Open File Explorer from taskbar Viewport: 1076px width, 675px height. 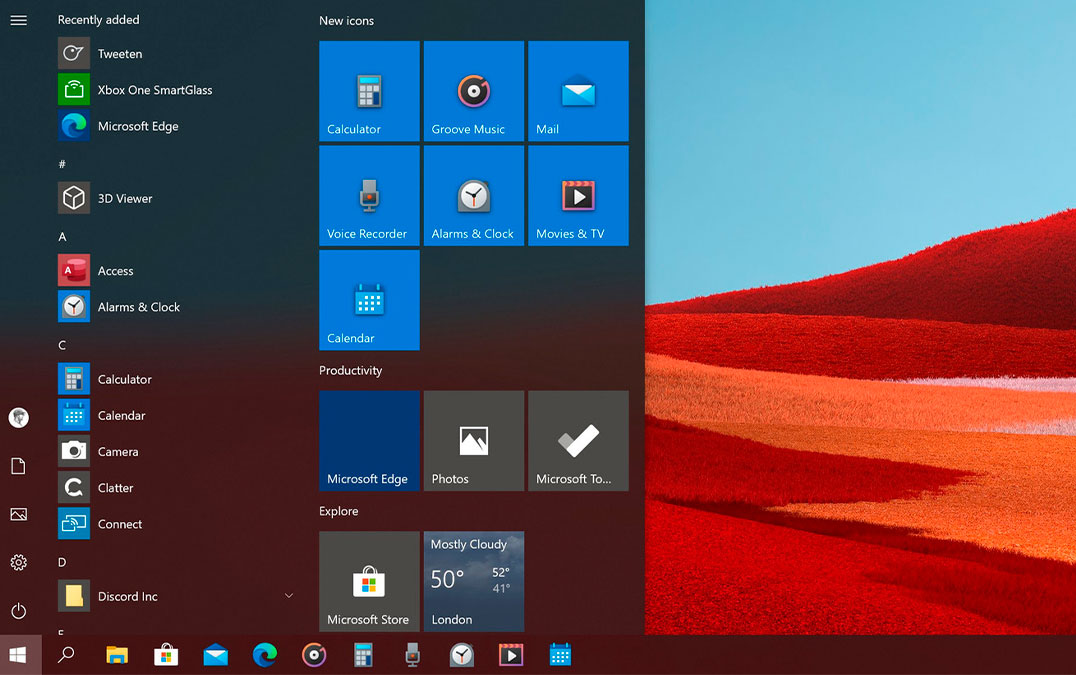117,655
